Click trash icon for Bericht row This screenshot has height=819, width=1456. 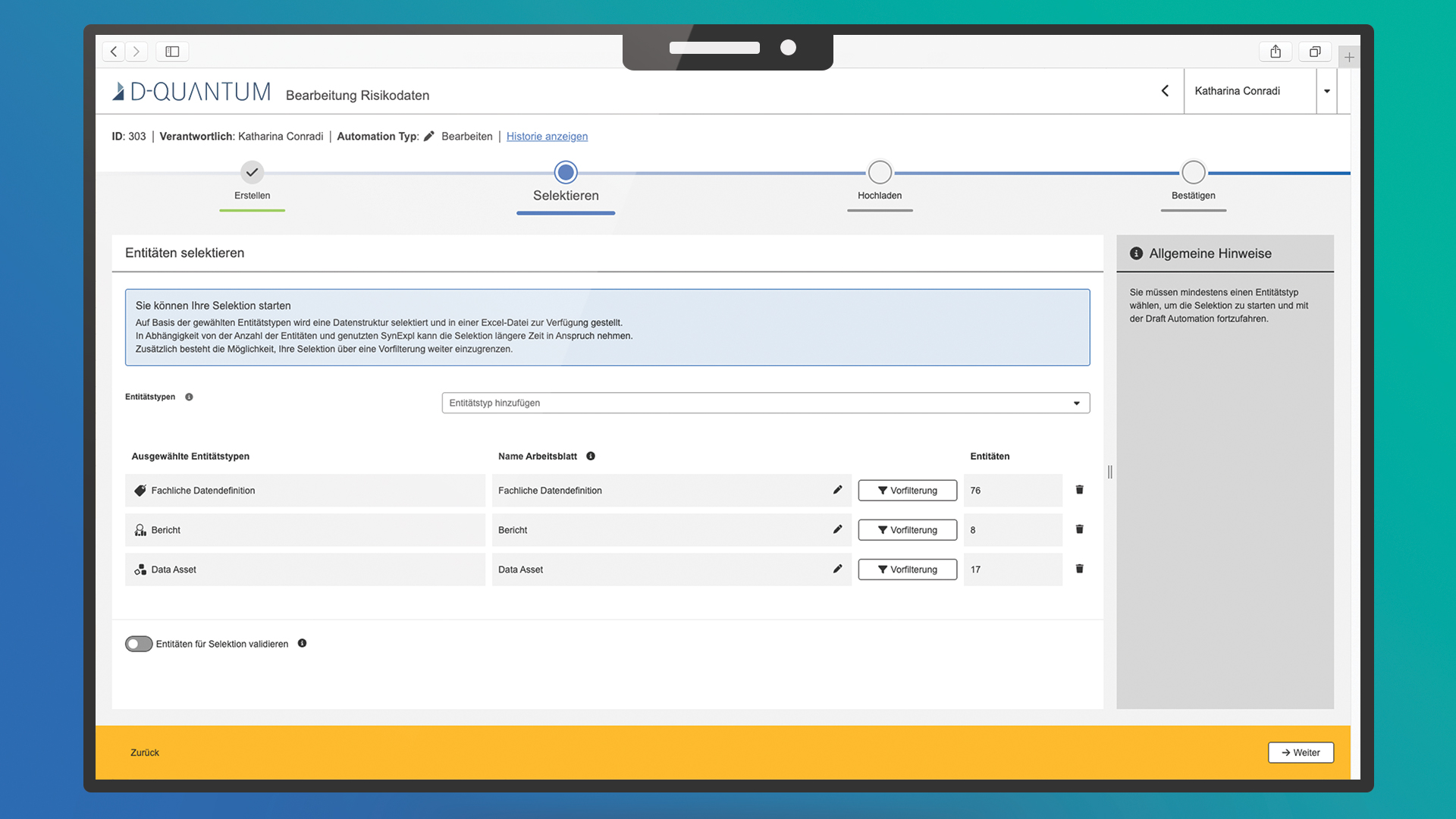pyautogui.click(x=1079, y=529)
